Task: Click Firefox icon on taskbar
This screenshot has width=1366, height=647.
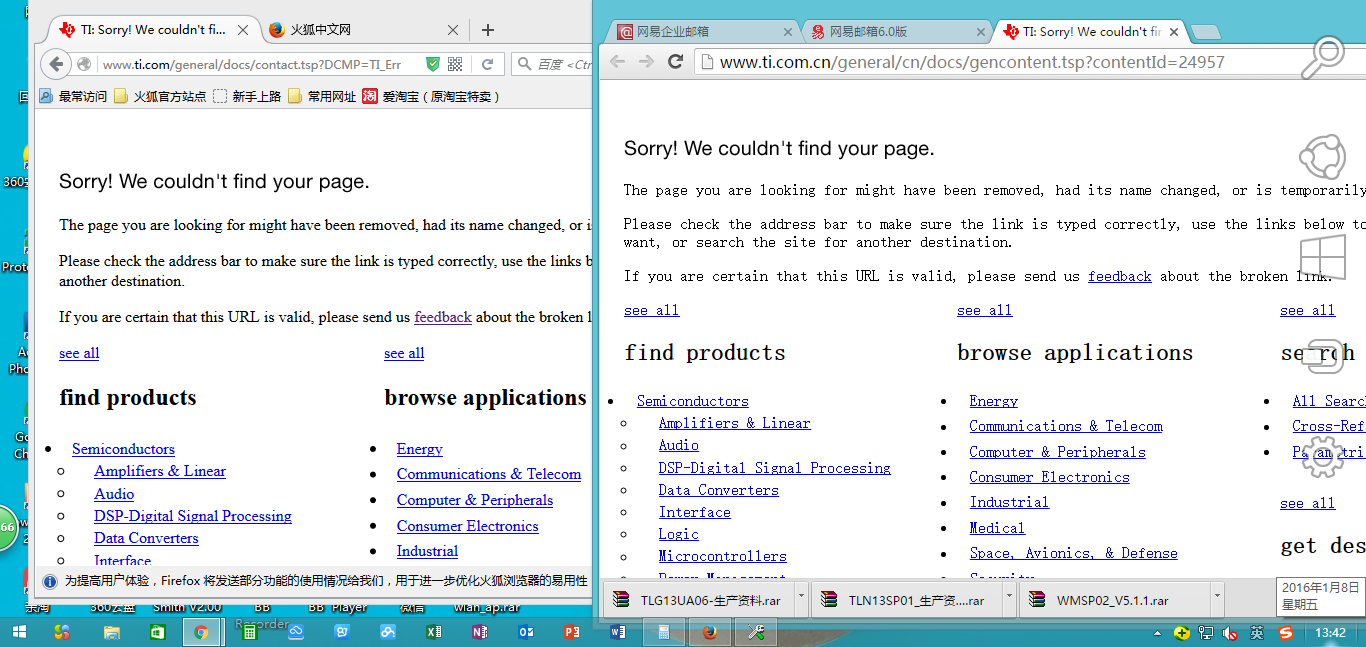Action: [709, 632]
